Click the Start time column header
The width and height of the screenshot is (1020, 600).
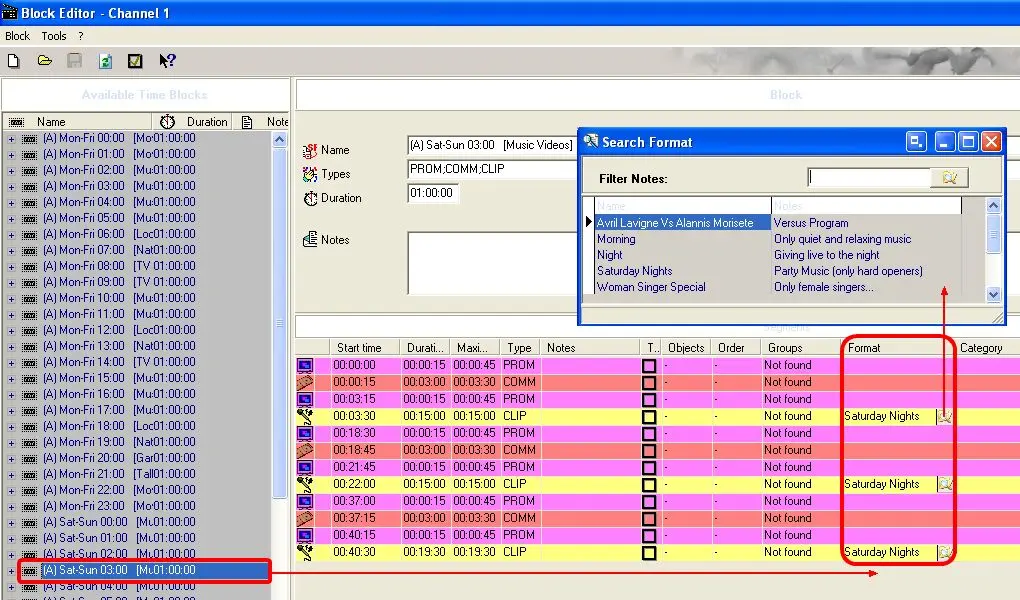[359, 348]
